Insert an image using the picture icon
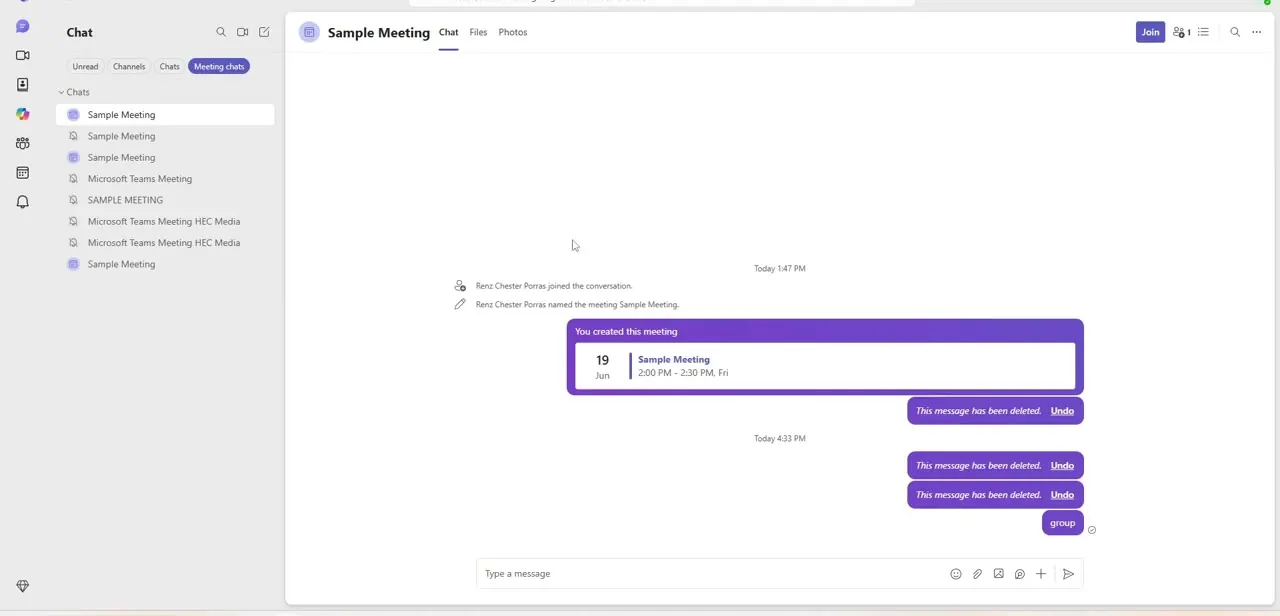Image resolution: width=1280 pixels, height=616 pixels. coord(998,574)
